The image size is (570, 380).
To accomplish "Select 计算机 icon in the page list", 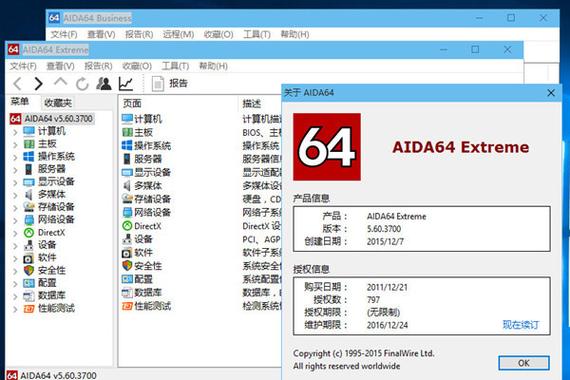I will click(x=127, y=119).
